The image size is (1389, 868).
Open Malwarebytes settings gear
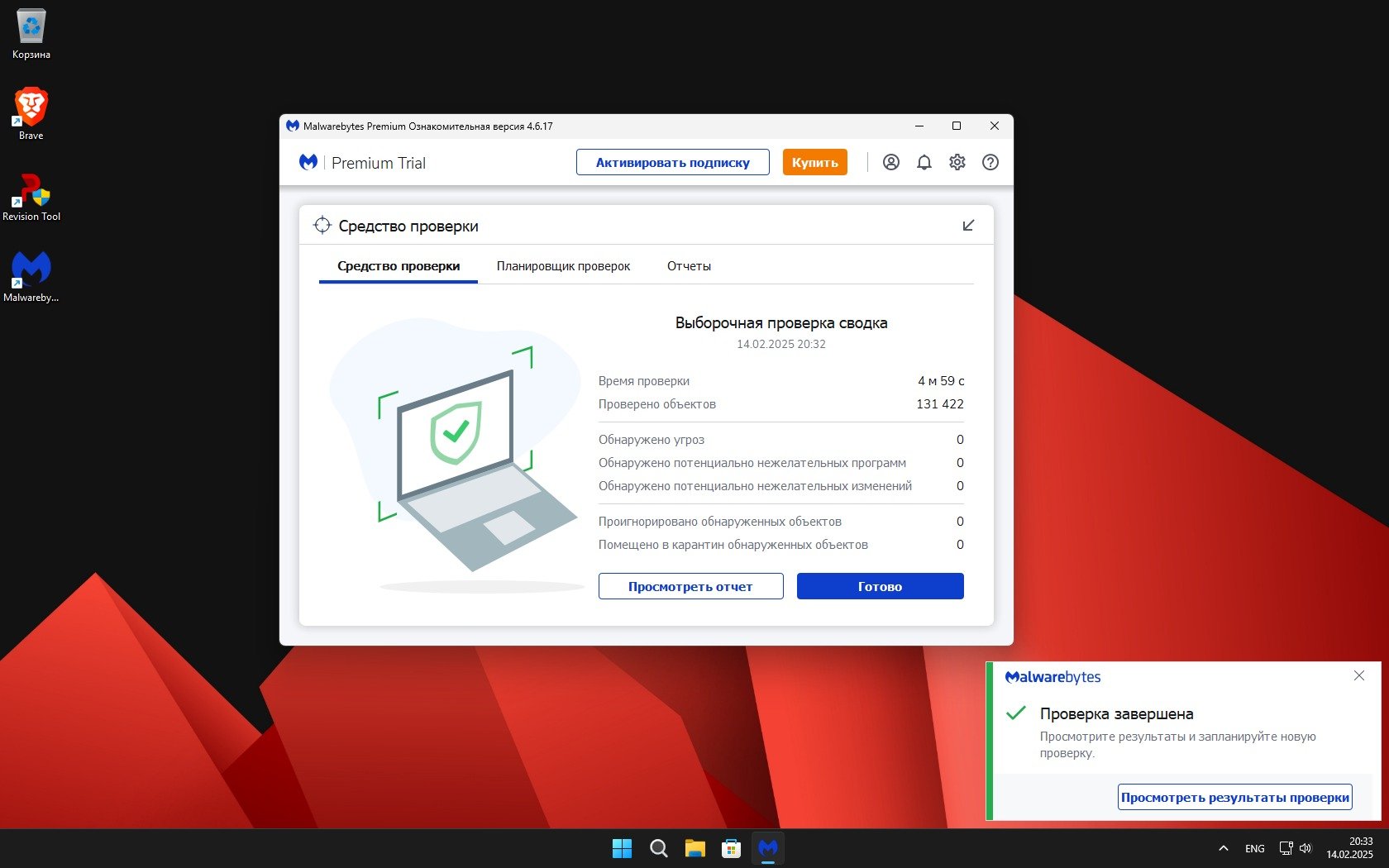[x=957, y=163]
